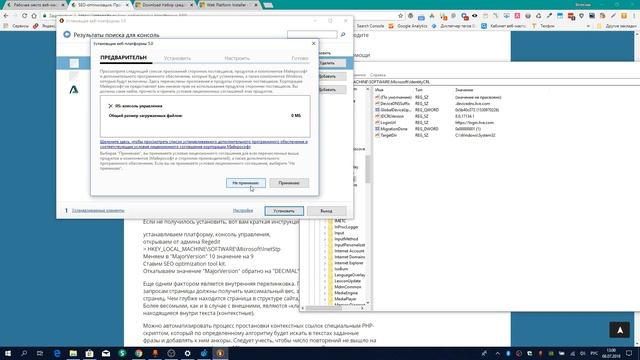Open the 'Настройки' link in Web Platform Installer
Viewport: 640px width, 360px height.
[x=243, y=211]
